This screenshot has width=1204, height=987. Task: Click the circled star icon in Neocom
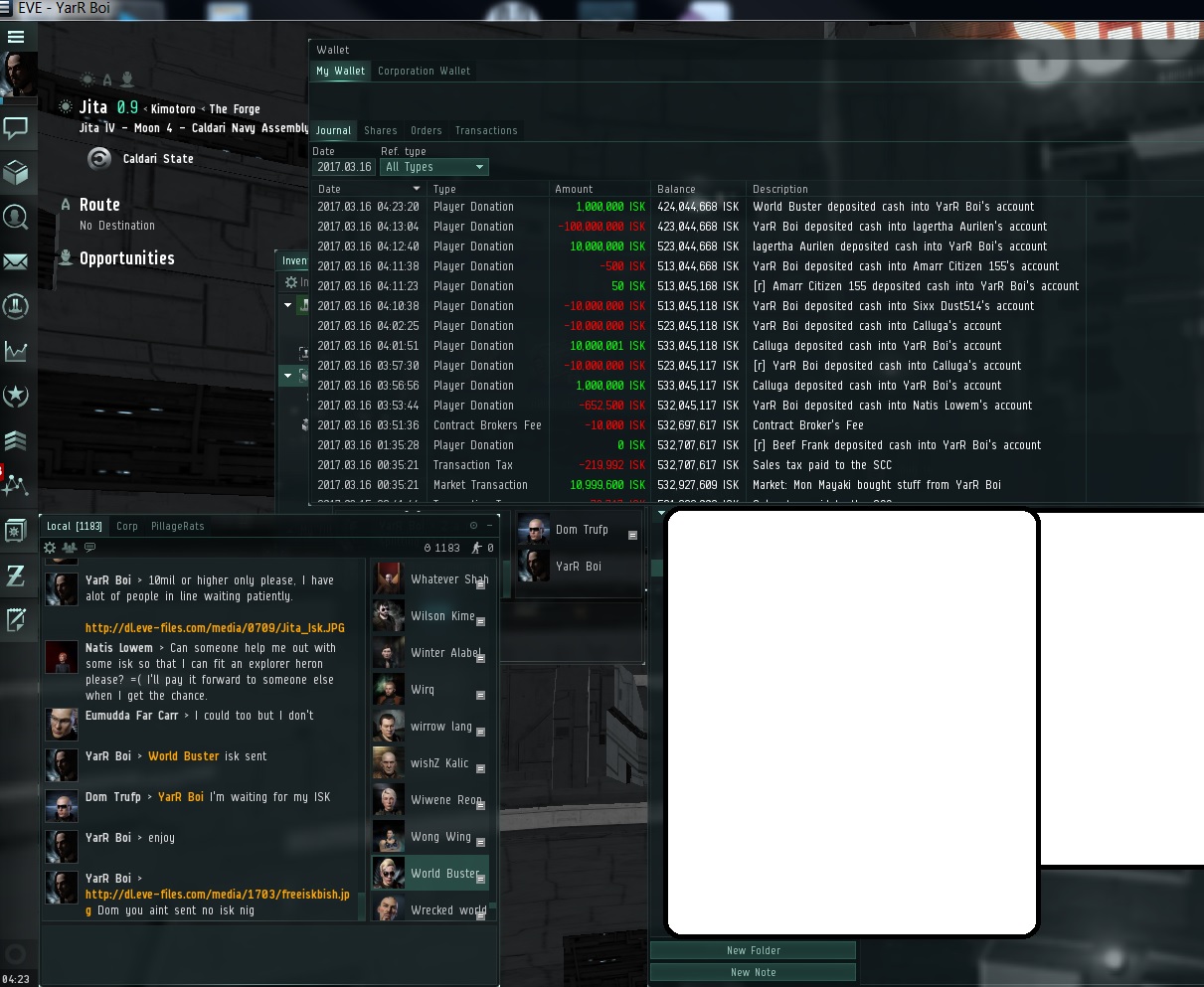click(x=16, y=396)
